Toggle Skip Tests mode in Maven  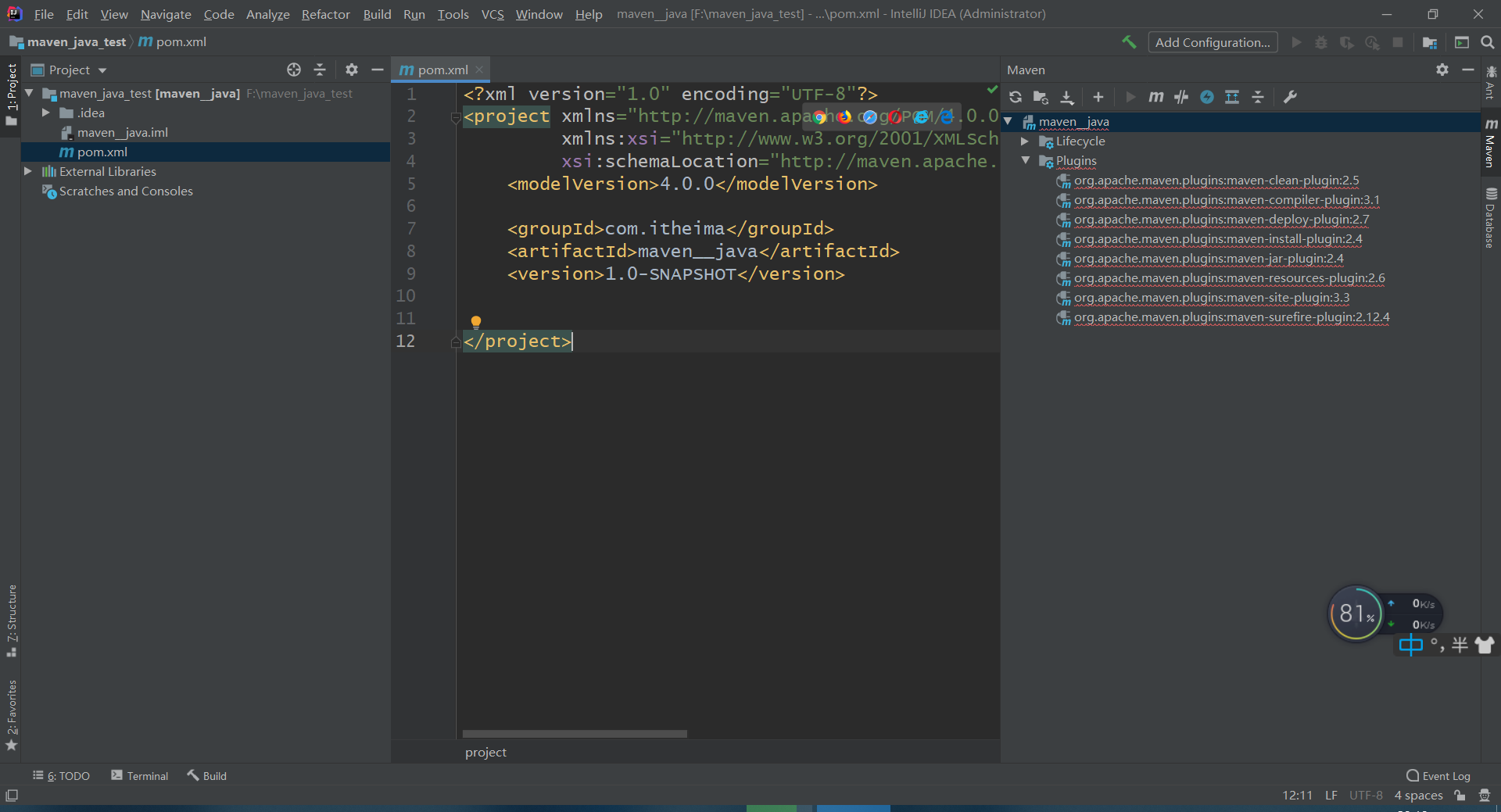pos(1207,97)
